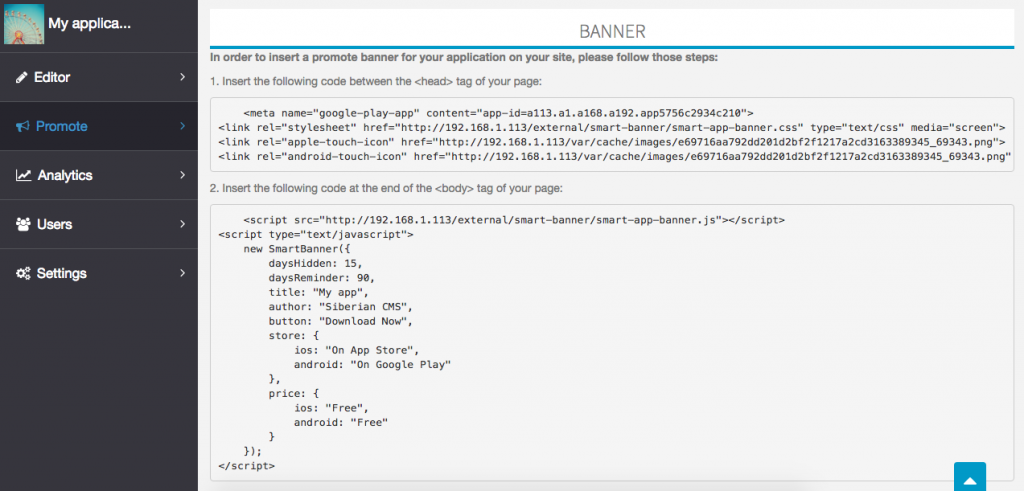Open the Editor menu label
Viewport: 1024px width, 491px height.
(x=52, y=77)
